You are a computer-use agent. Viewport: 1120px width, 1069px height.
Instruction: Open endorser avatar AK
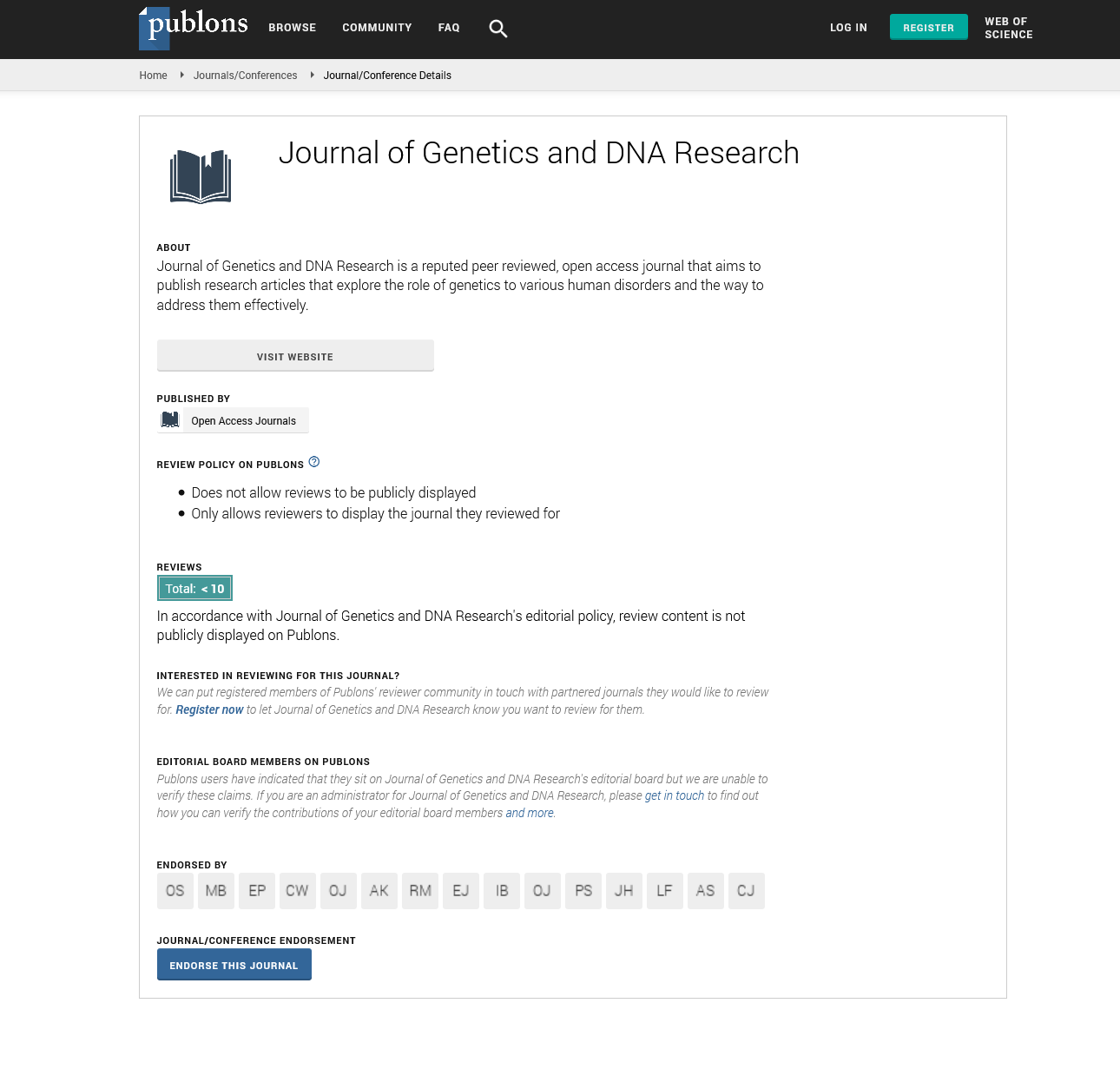pyautogui.click(x=379, y=891)
